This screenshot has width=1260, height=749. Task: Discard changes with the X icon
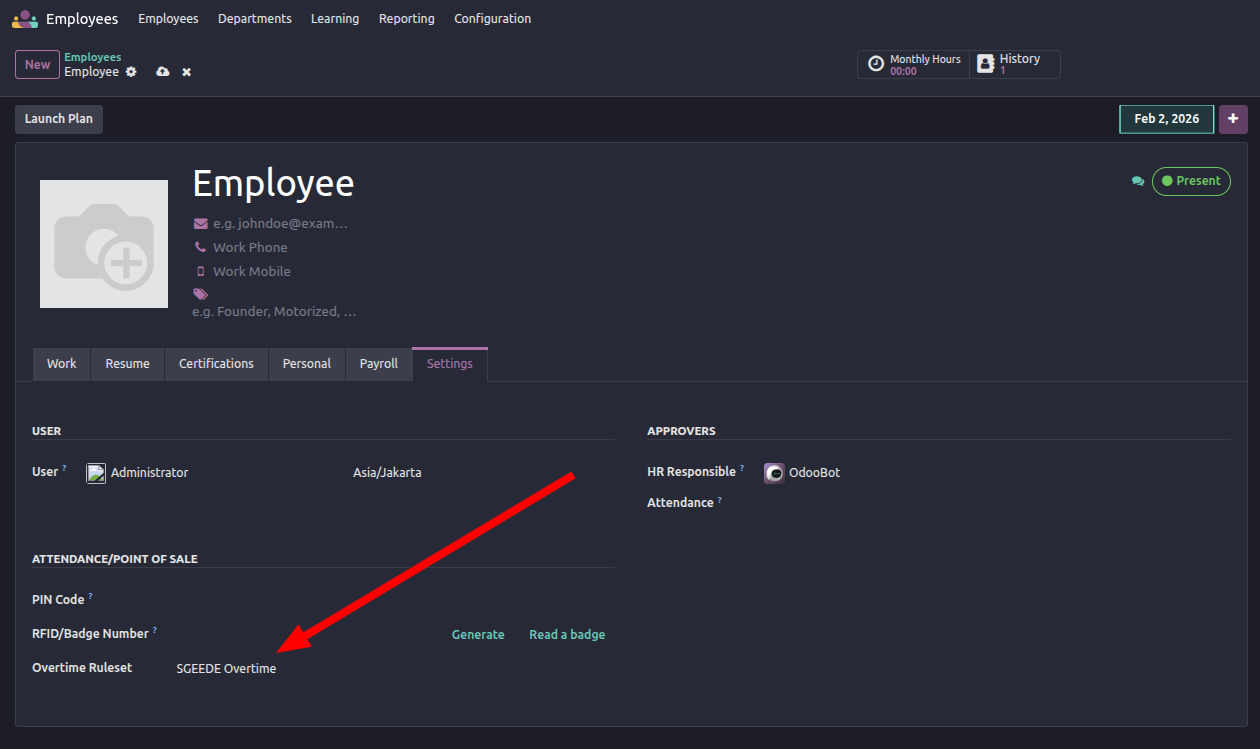pyautogui.click(x=186, y=72)
